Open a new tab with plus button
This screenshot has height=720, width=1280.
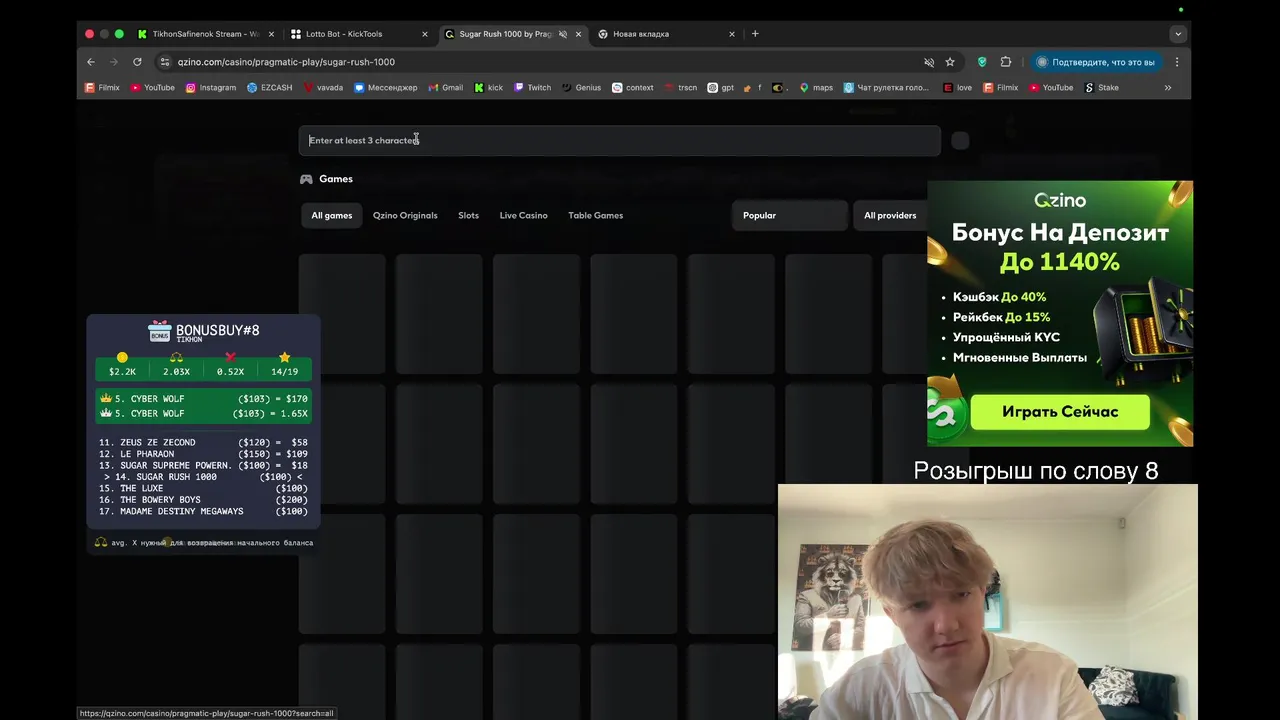755,34
